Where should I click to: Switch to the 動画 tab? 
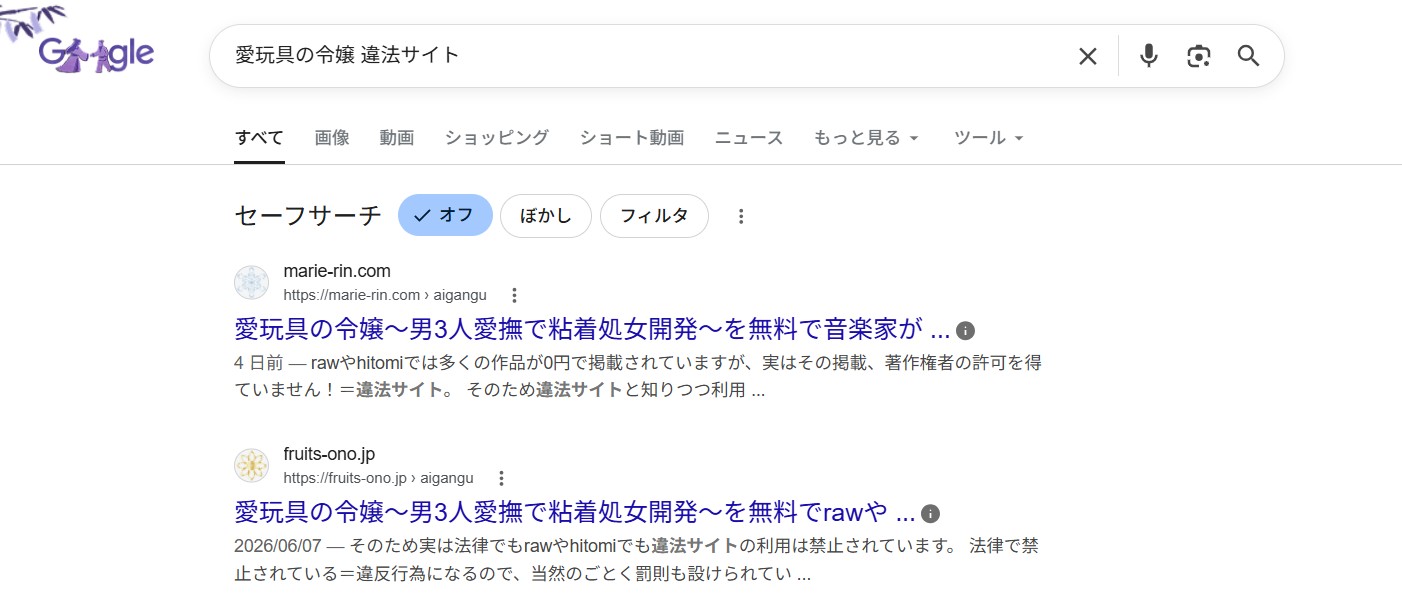397,138
